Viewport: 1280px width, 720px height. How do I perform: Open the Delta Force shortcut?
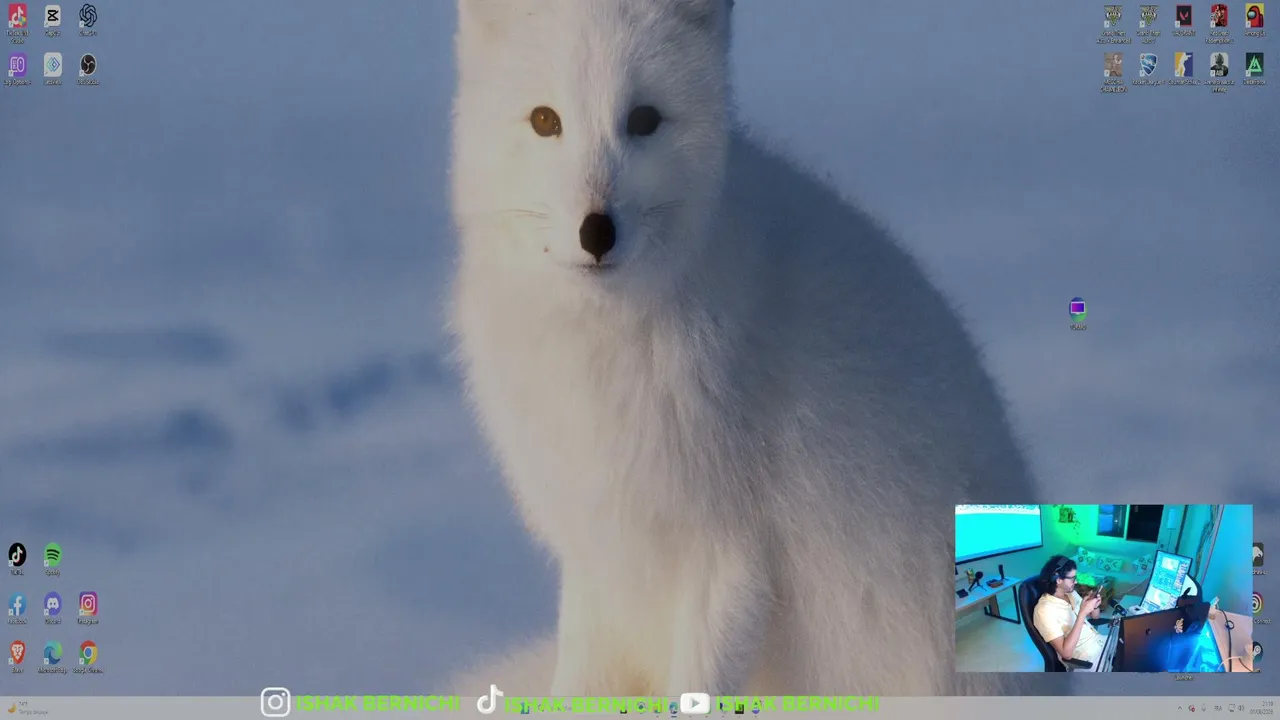coord(1254,70)
